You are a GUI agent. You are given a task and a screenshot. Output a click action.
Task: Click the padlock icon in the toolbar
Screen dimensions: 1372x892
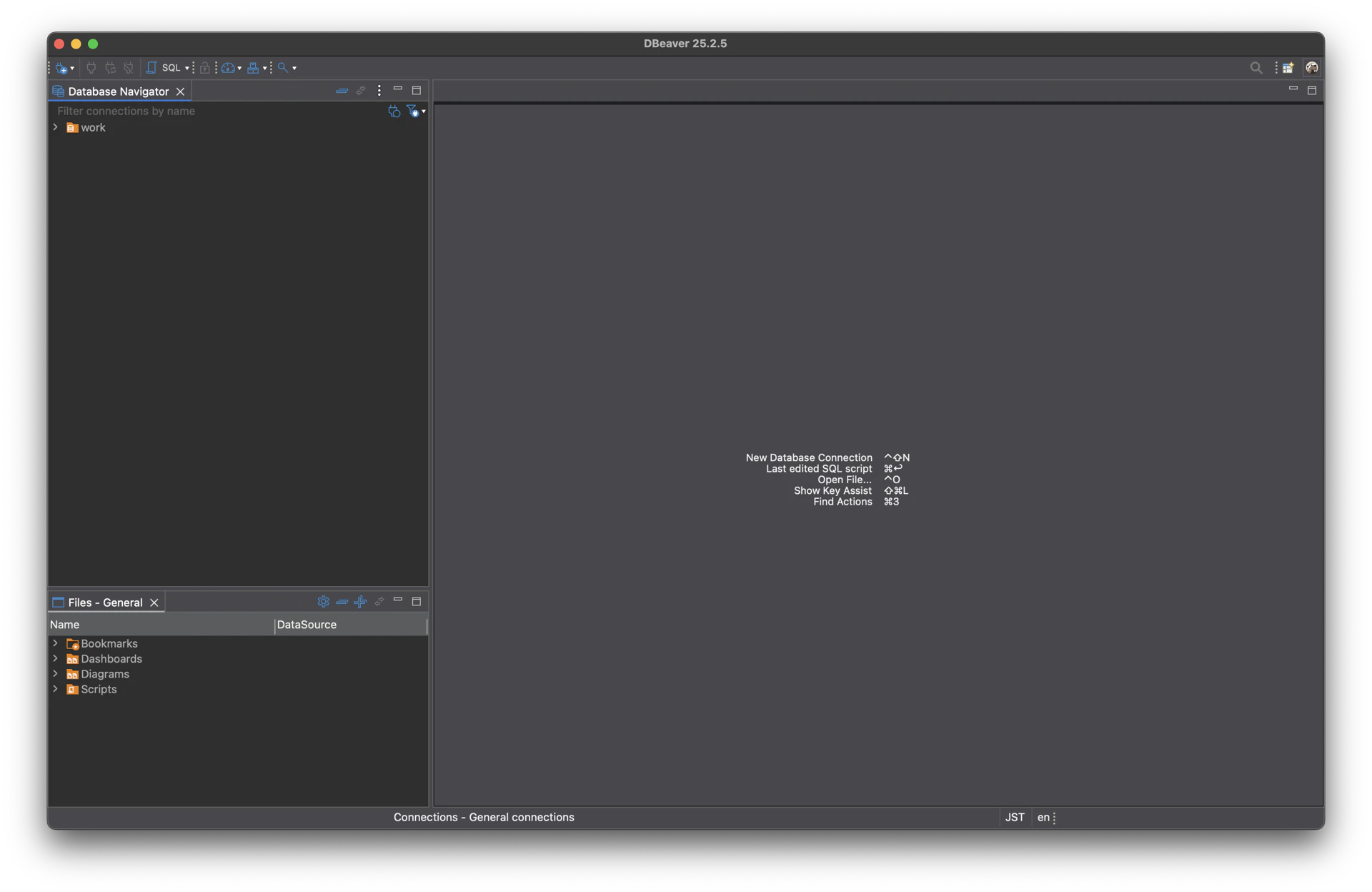click(205, 68)
